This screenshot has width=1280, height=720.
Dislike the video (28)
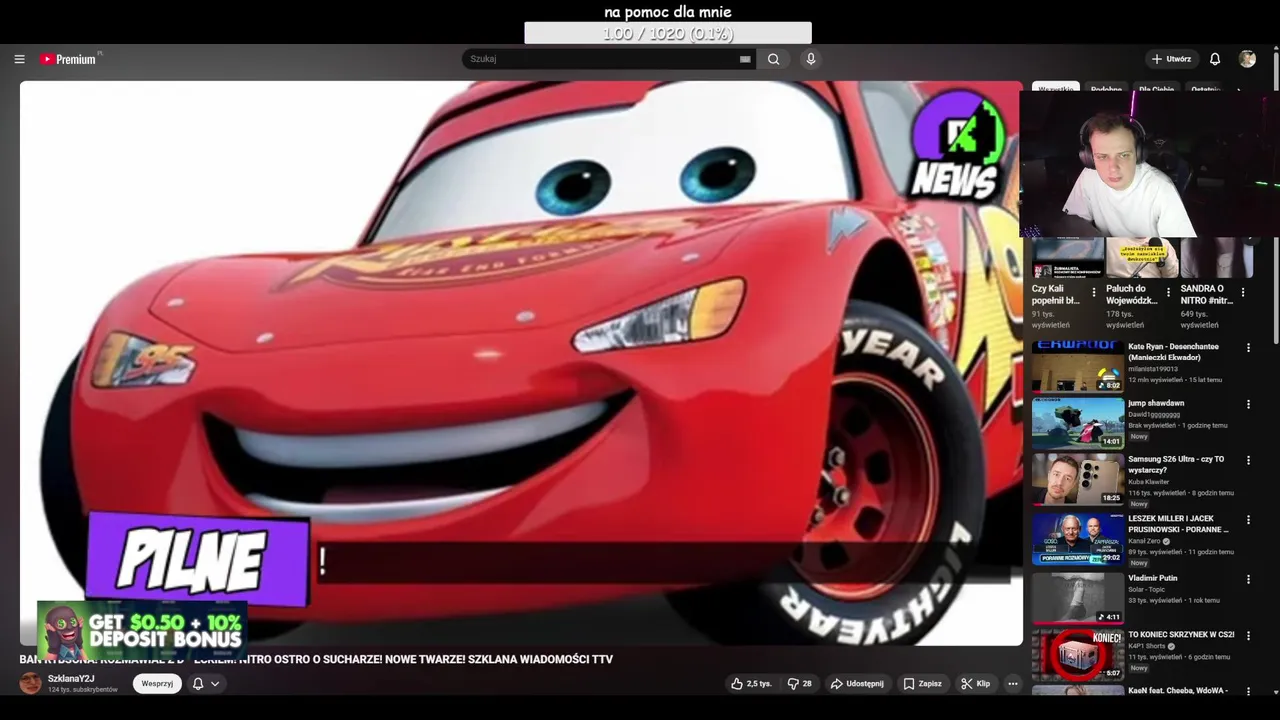[x=799, y=683]
